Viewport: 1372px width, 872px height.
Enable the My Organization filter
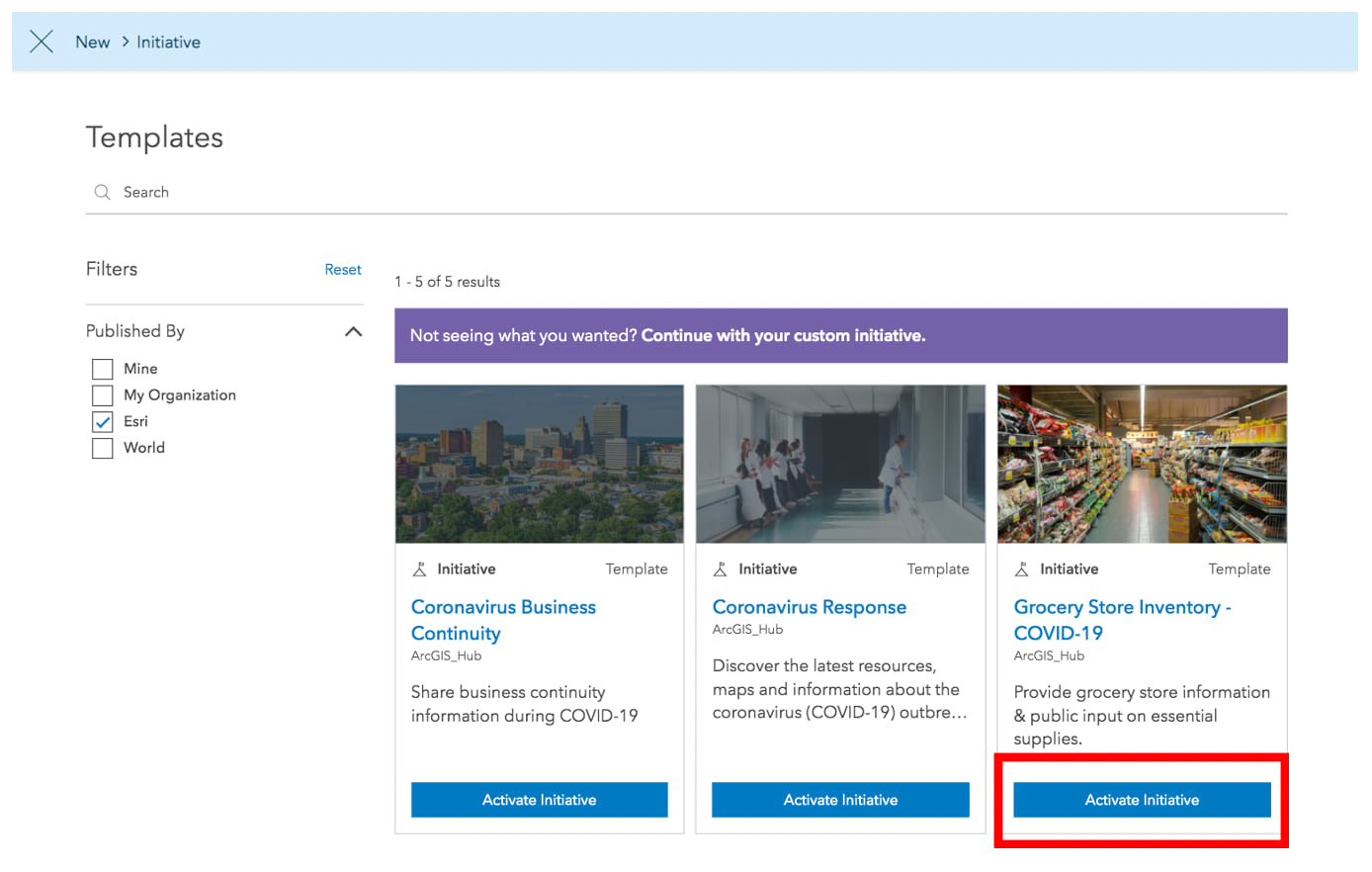point(103,395)
